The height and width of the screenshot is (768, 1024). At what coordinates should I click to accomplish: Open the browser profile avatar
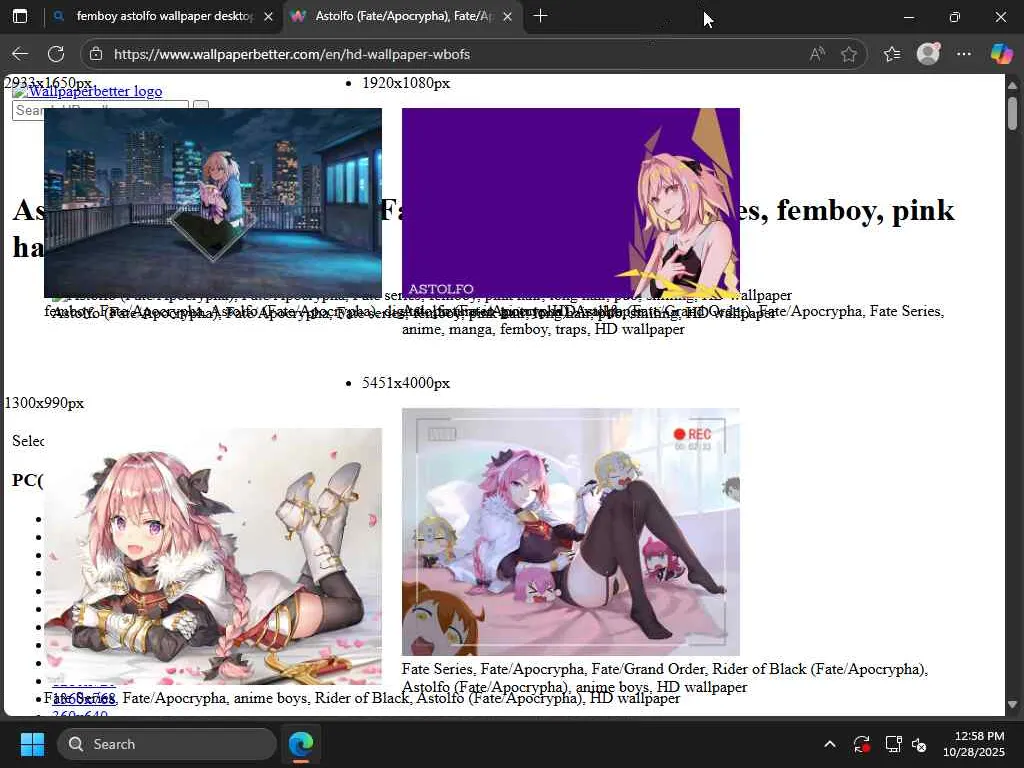coord(928,54)
